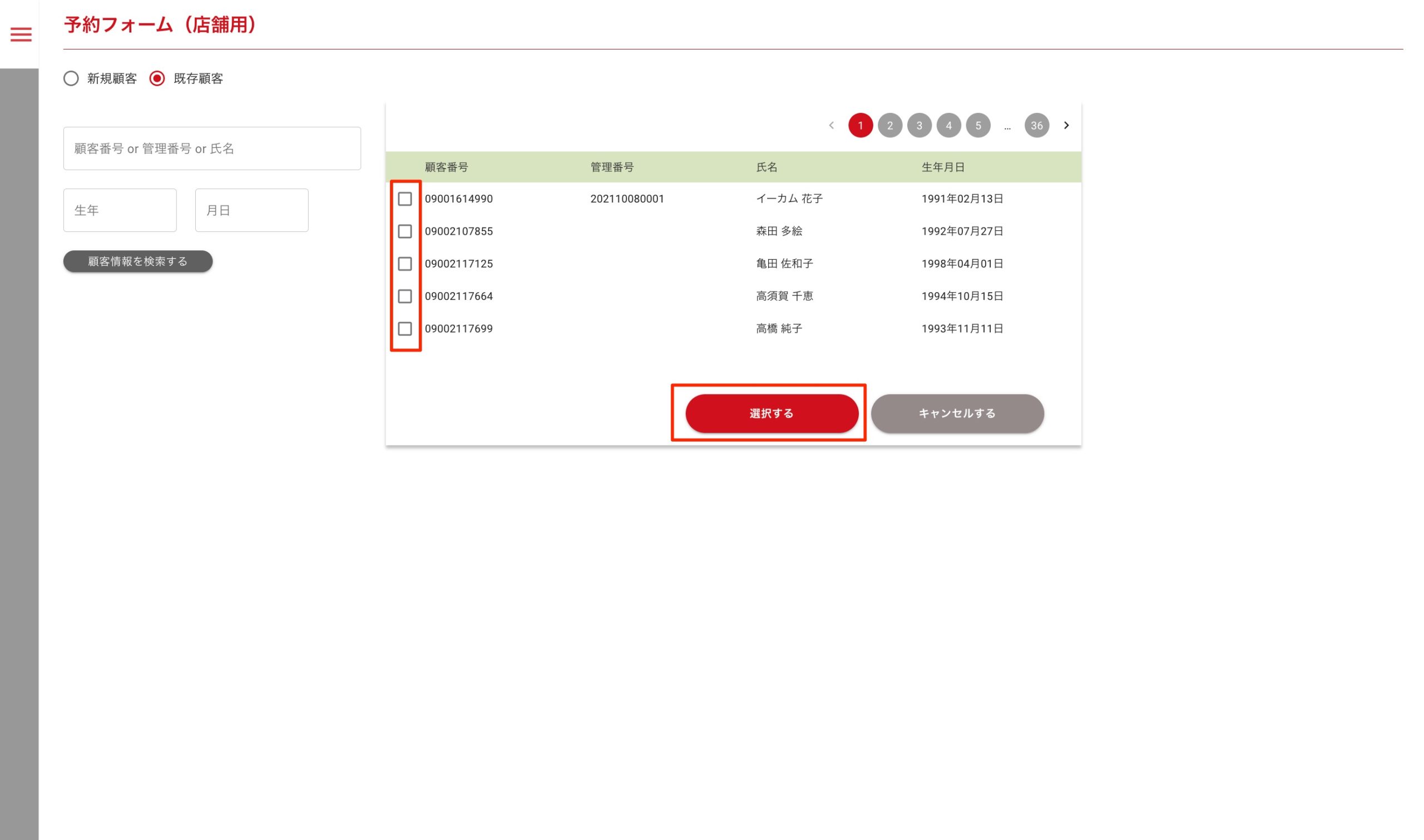Open page 4 of results
The height and width of the screenshot is (840, 1424).
click(x=948, y=125)
